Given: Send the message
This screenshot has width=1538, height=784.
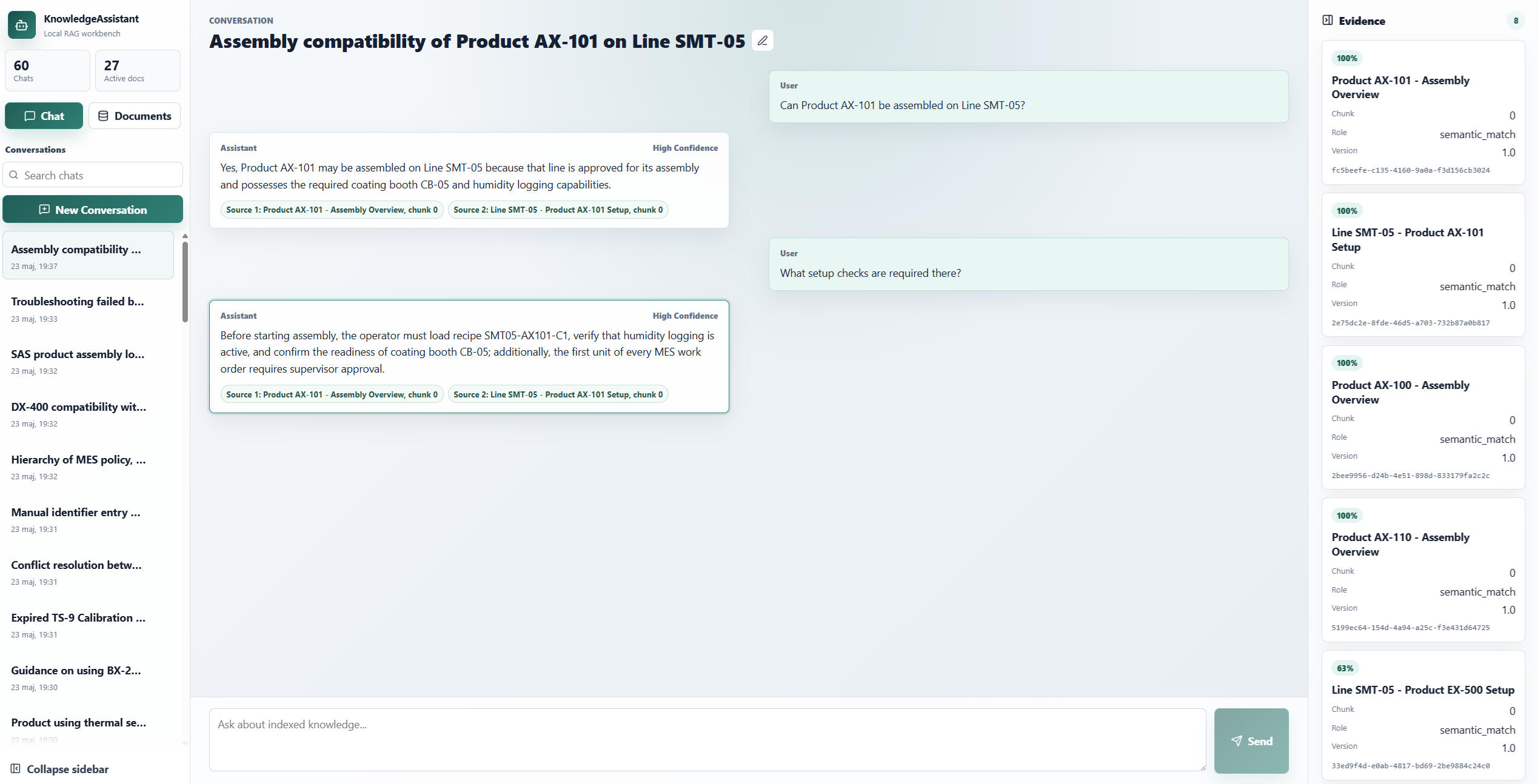Looking at the screenshot, I should coord(1251,740).
